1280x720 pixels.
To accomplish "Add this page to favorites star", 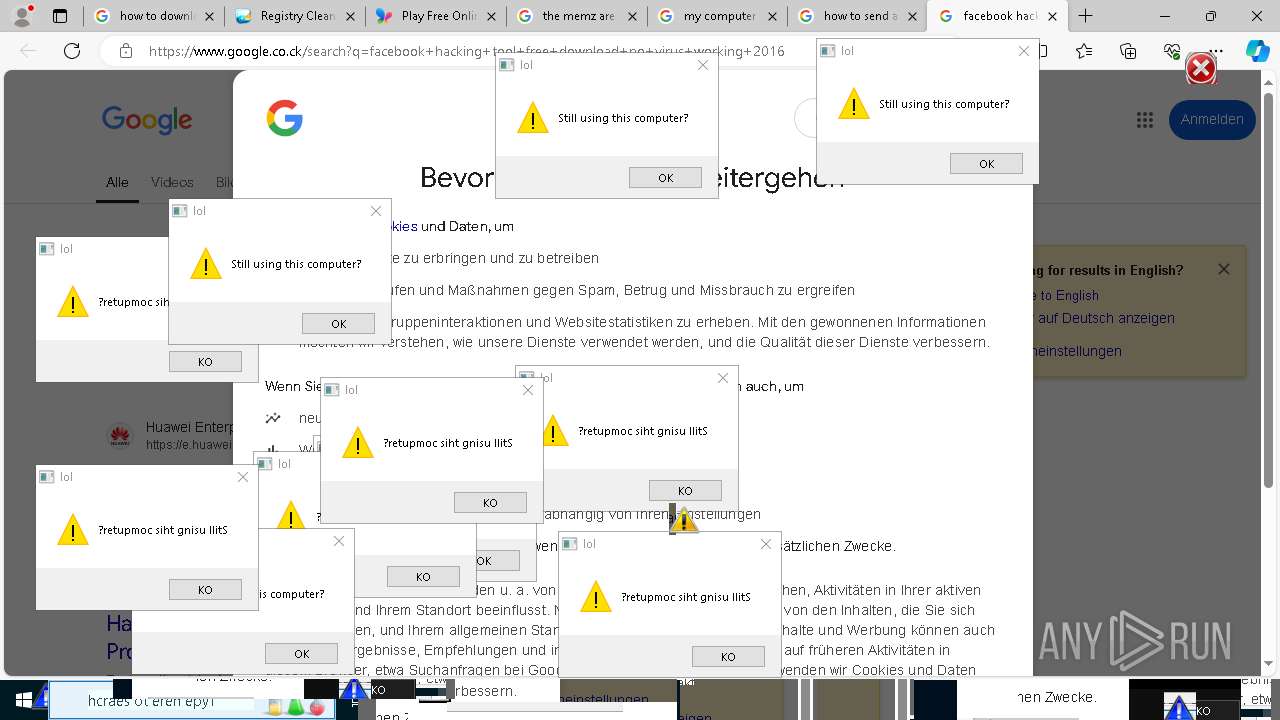I will point(1085,51).
